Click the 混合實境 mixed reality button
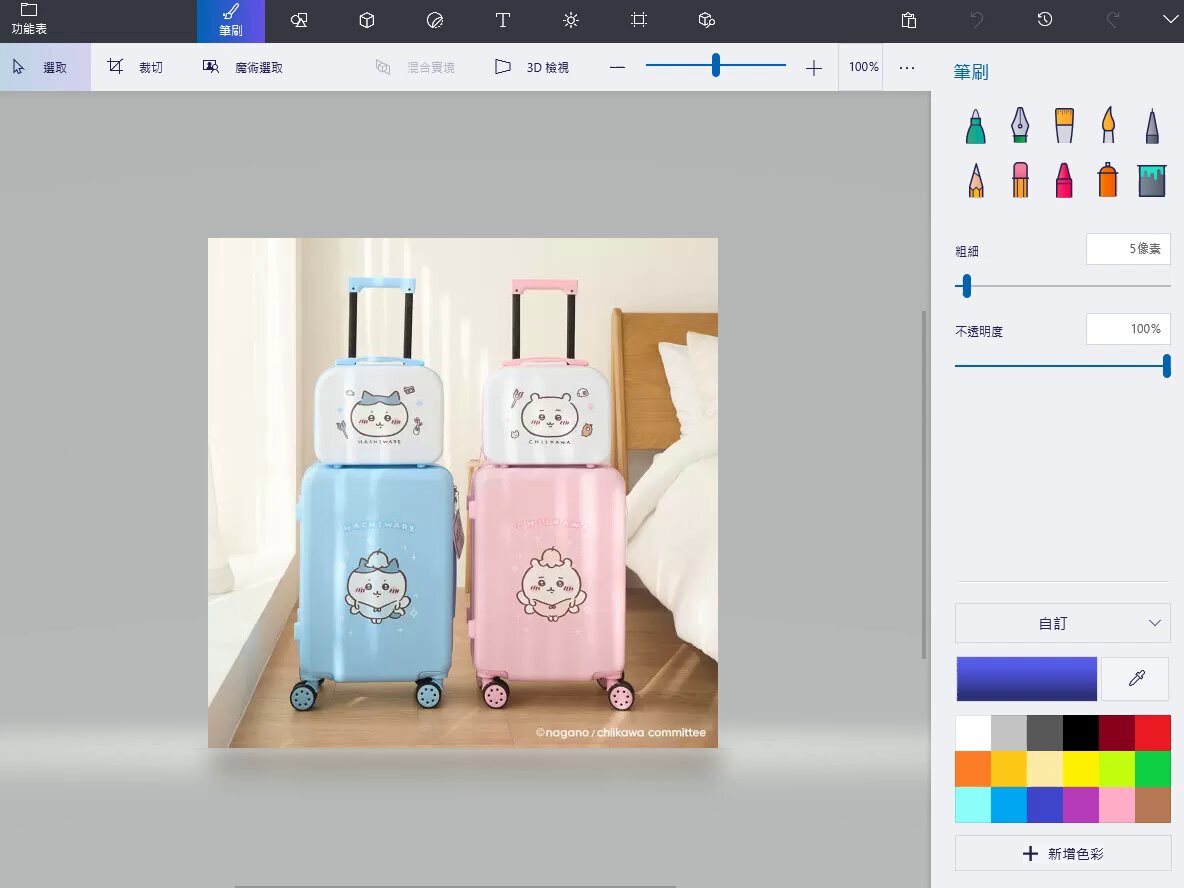The height and width of the screenshot is (888, 1184). pos(415,67)
